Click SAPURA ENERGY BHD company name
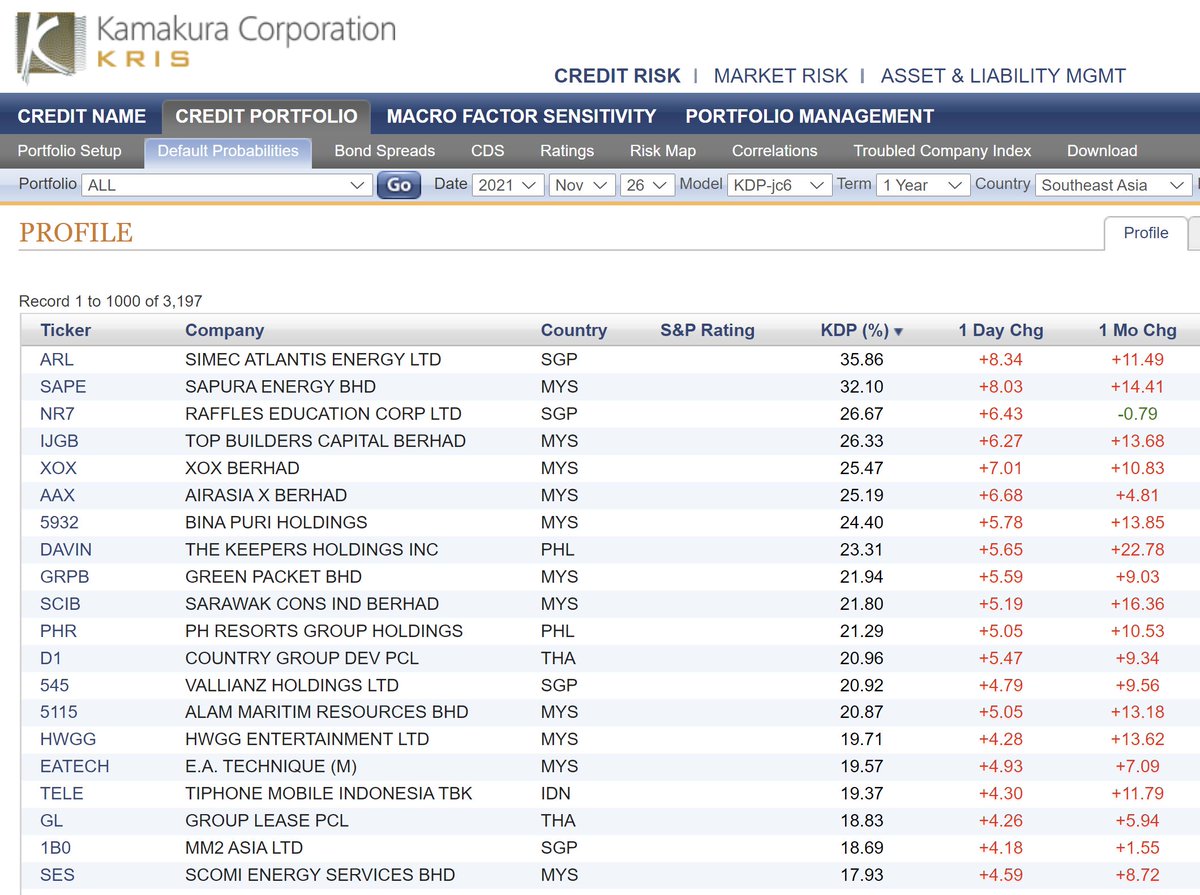 (281, 386)
